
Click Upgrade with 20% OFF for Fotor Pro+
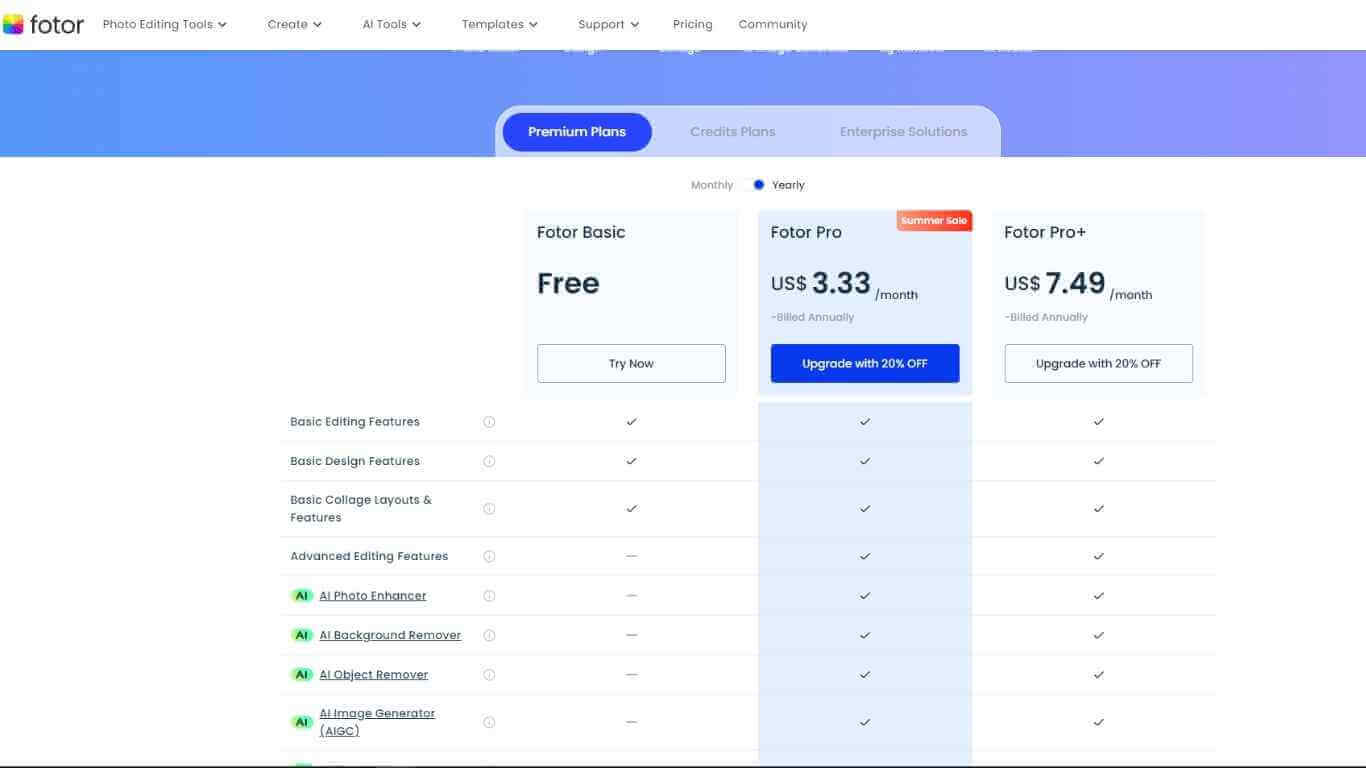click(x=1099, y=364)
